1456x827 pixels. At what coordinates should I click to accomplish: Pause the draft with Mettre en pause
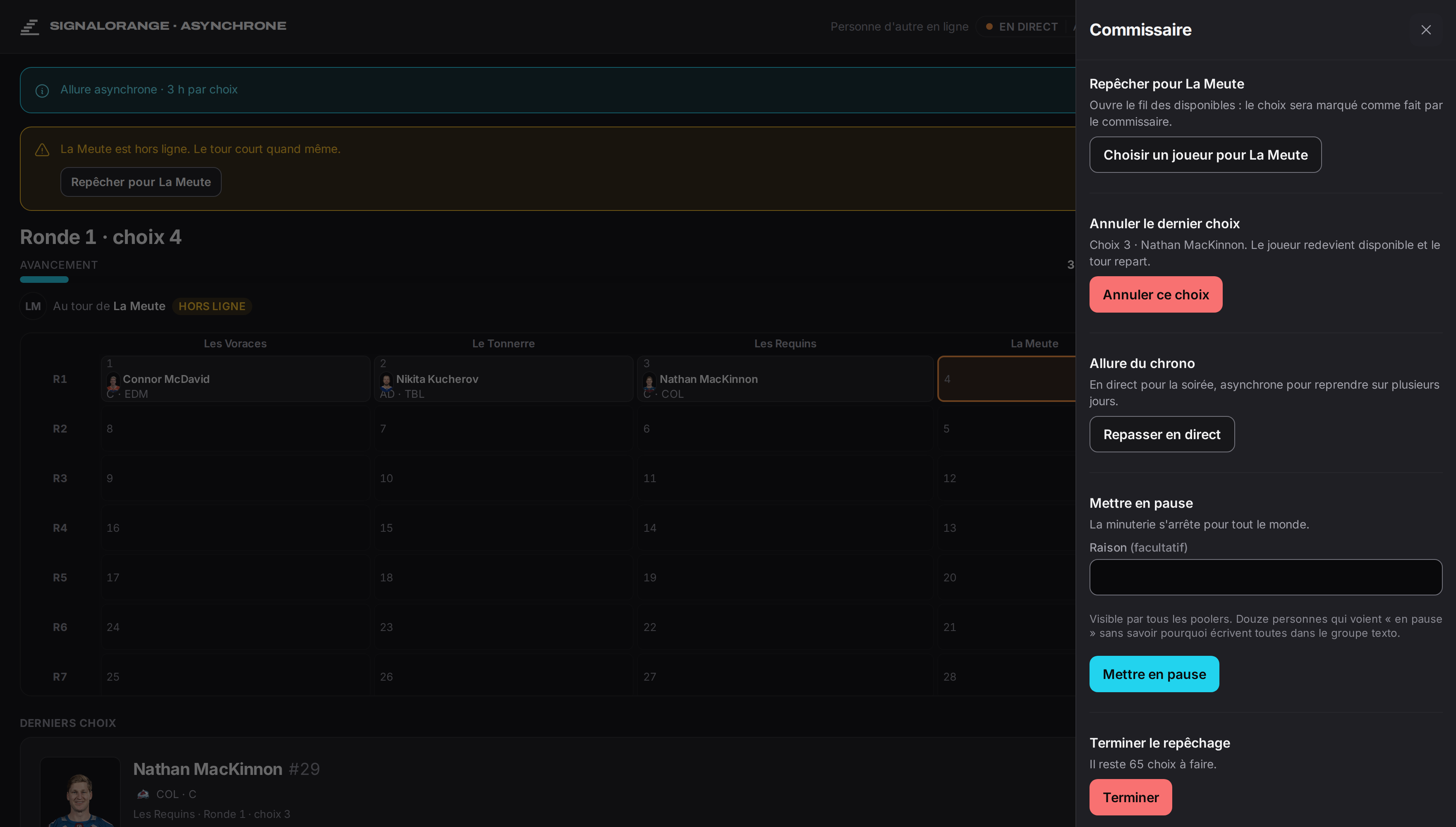[1154, 674]
